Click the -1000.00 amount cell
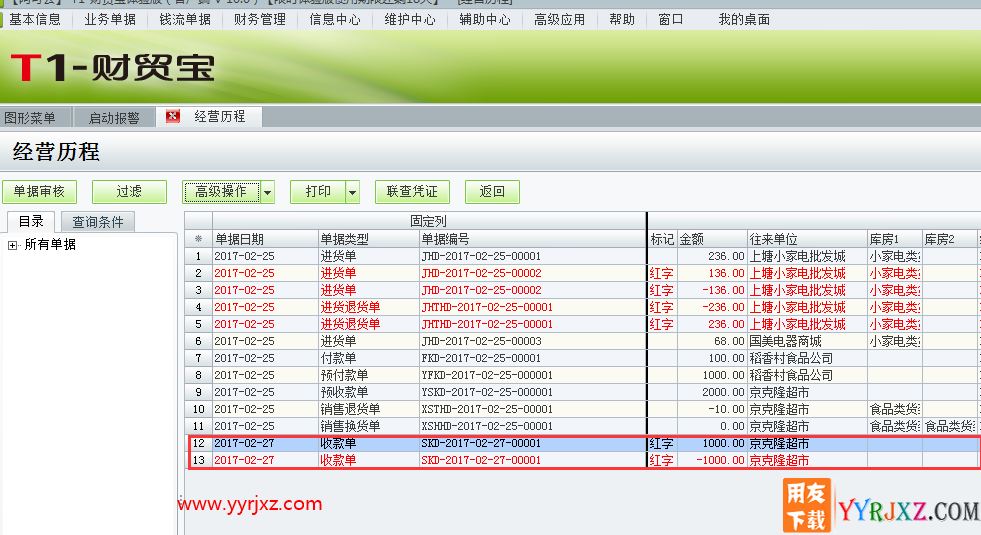Image resolution: width=981 pixels, height=535 pixels. click(x=713, y=460)
